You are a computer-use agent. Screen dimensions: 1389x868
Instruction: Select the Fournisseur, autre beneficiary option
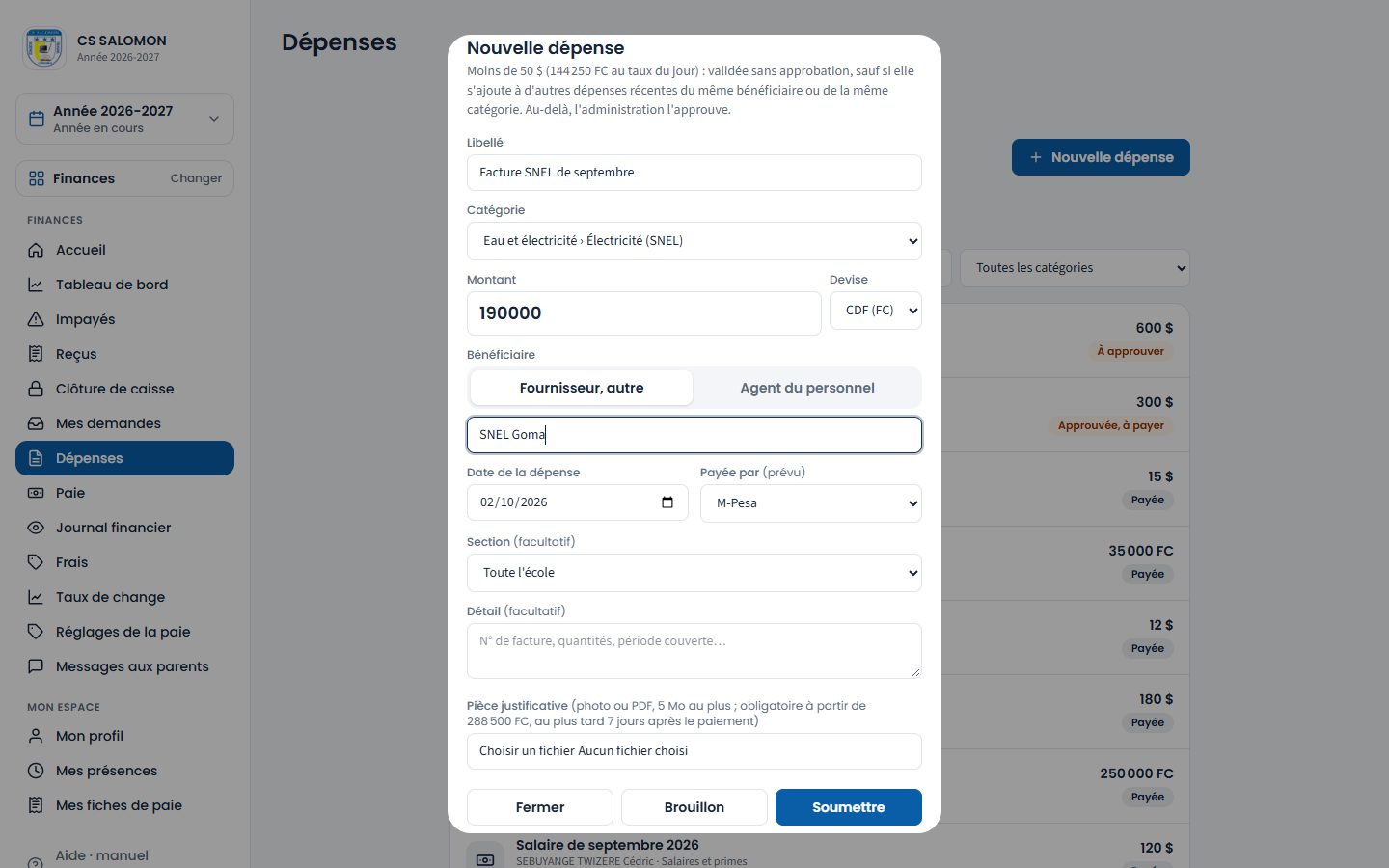[x=582, y=388]
